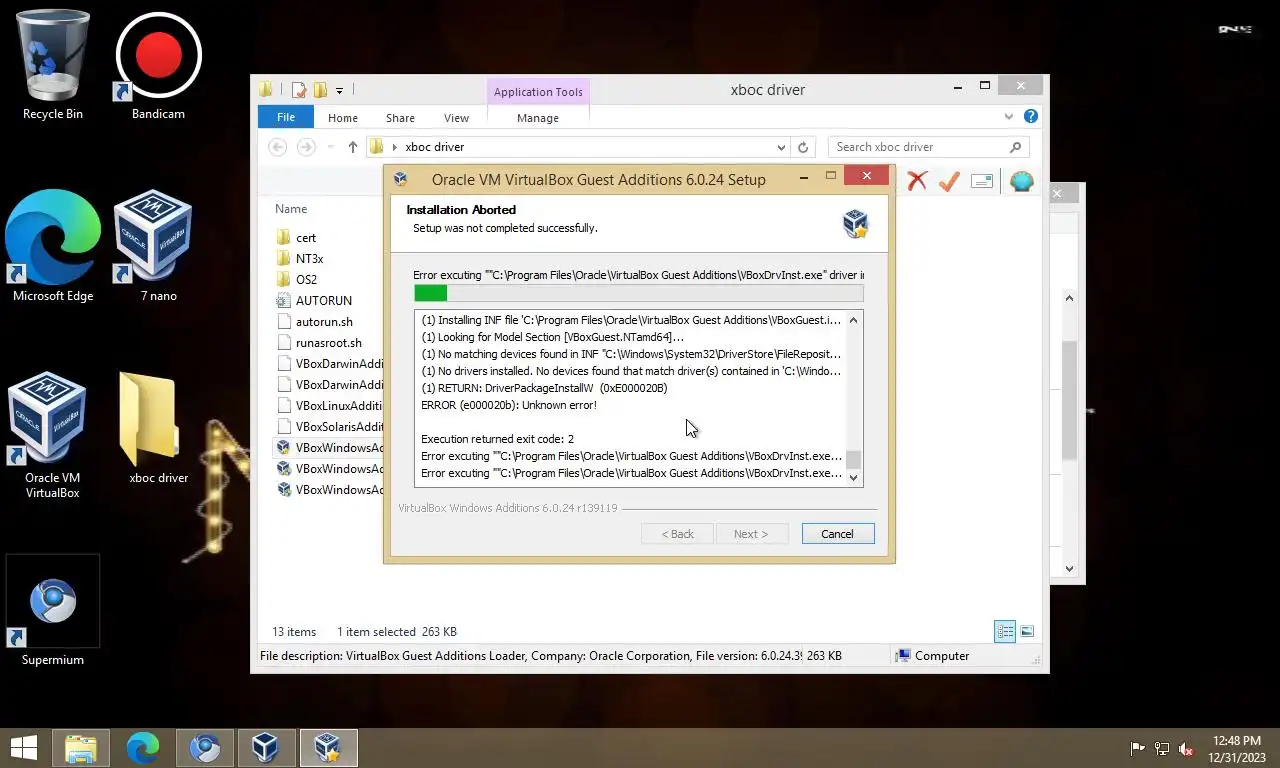Image resolution: width=1280 pixels, height=768 pixels.
Task: Click the Explorer Help question mark icon
Action: (1031, 117)
